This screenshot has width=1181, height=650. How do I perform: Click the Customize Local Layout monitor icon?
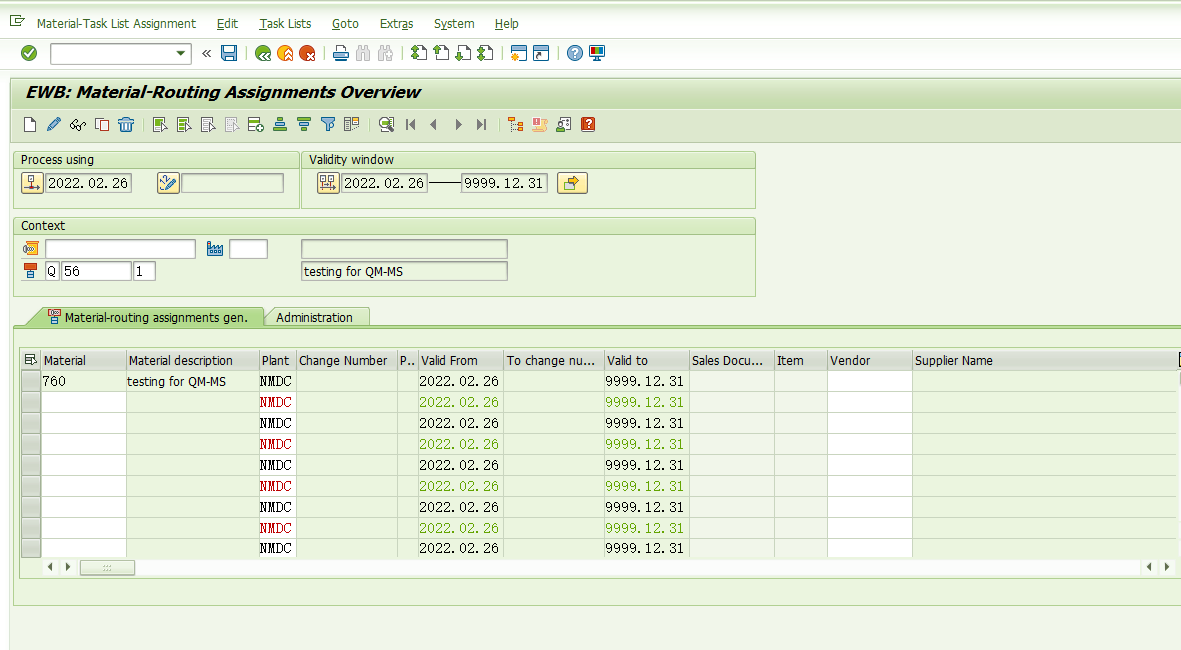(597, 53)
